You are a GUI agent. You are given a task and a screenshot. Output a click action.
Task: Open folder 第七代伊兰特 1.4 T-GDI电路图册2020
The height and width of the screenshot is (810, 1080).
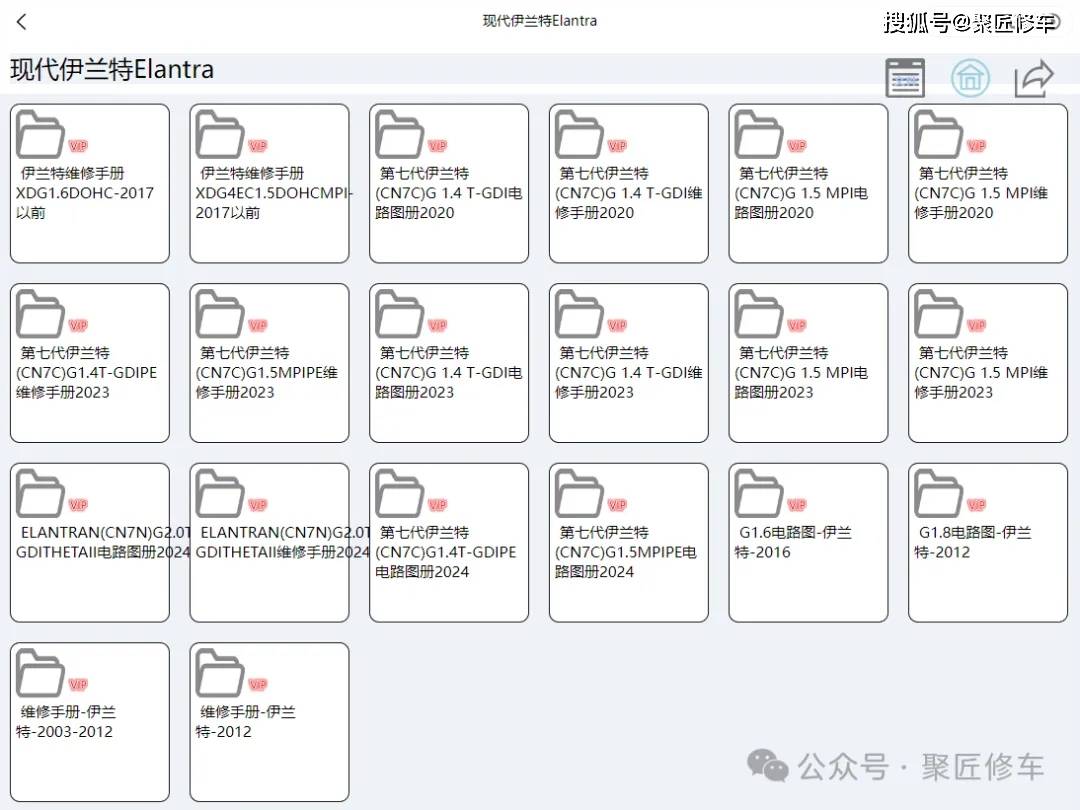[x=449, y=184]
